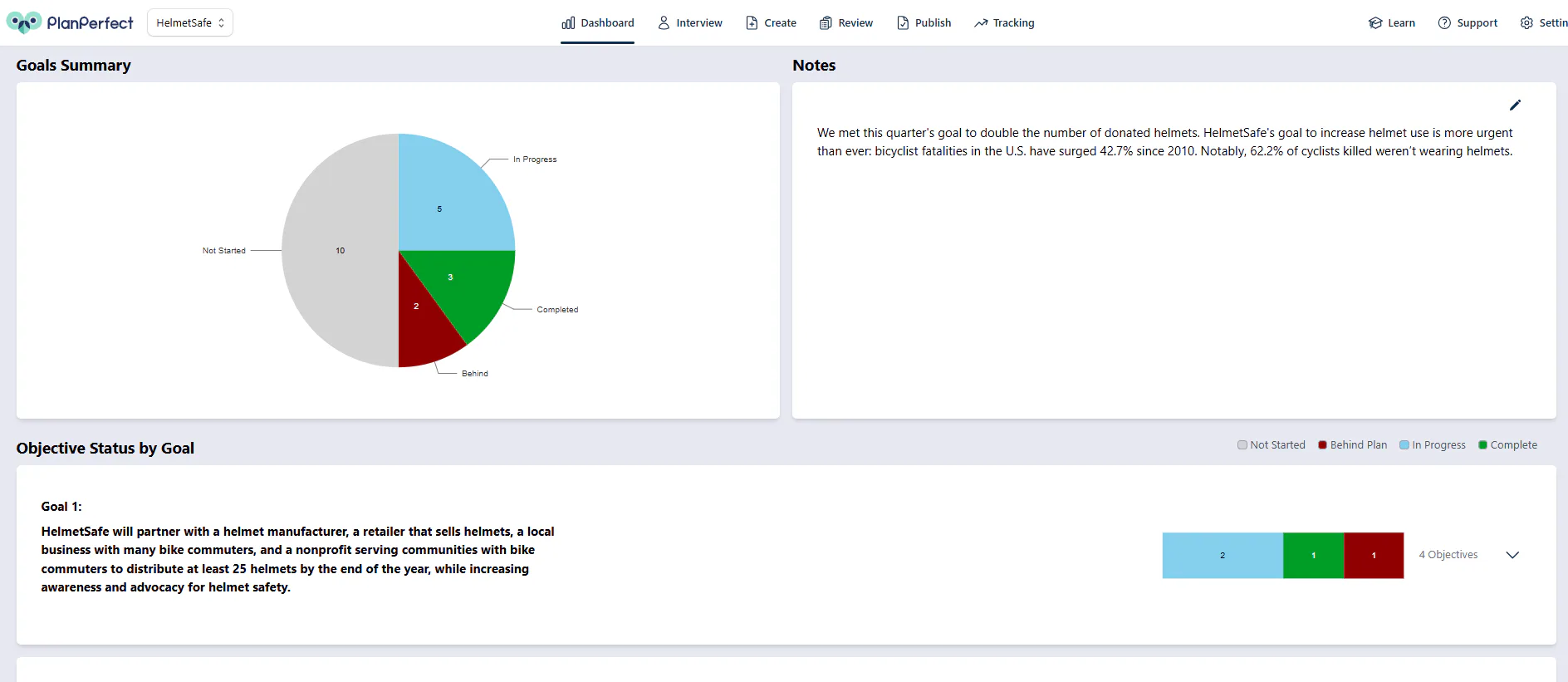Toggle the Not Started legend item
The height and width of the screenshot is (682, 1568).
(x=1272, y=445)
